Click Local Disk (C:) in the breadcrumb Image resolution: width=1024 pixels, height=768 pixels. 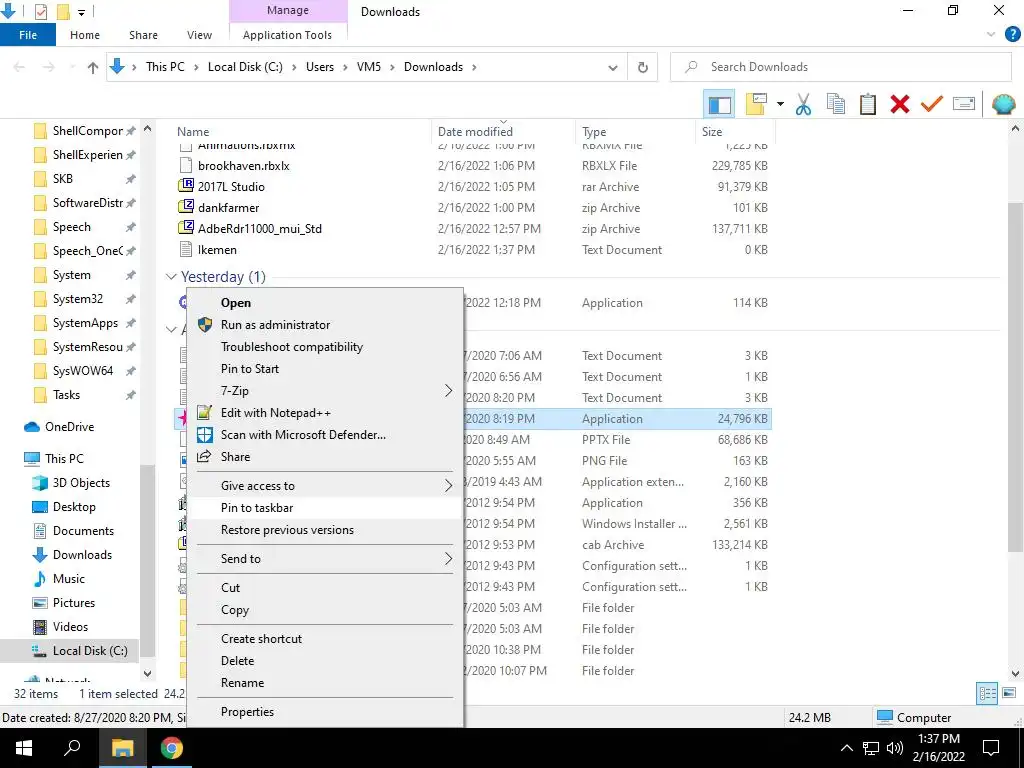pyautogui.click(x=245, y=67)
